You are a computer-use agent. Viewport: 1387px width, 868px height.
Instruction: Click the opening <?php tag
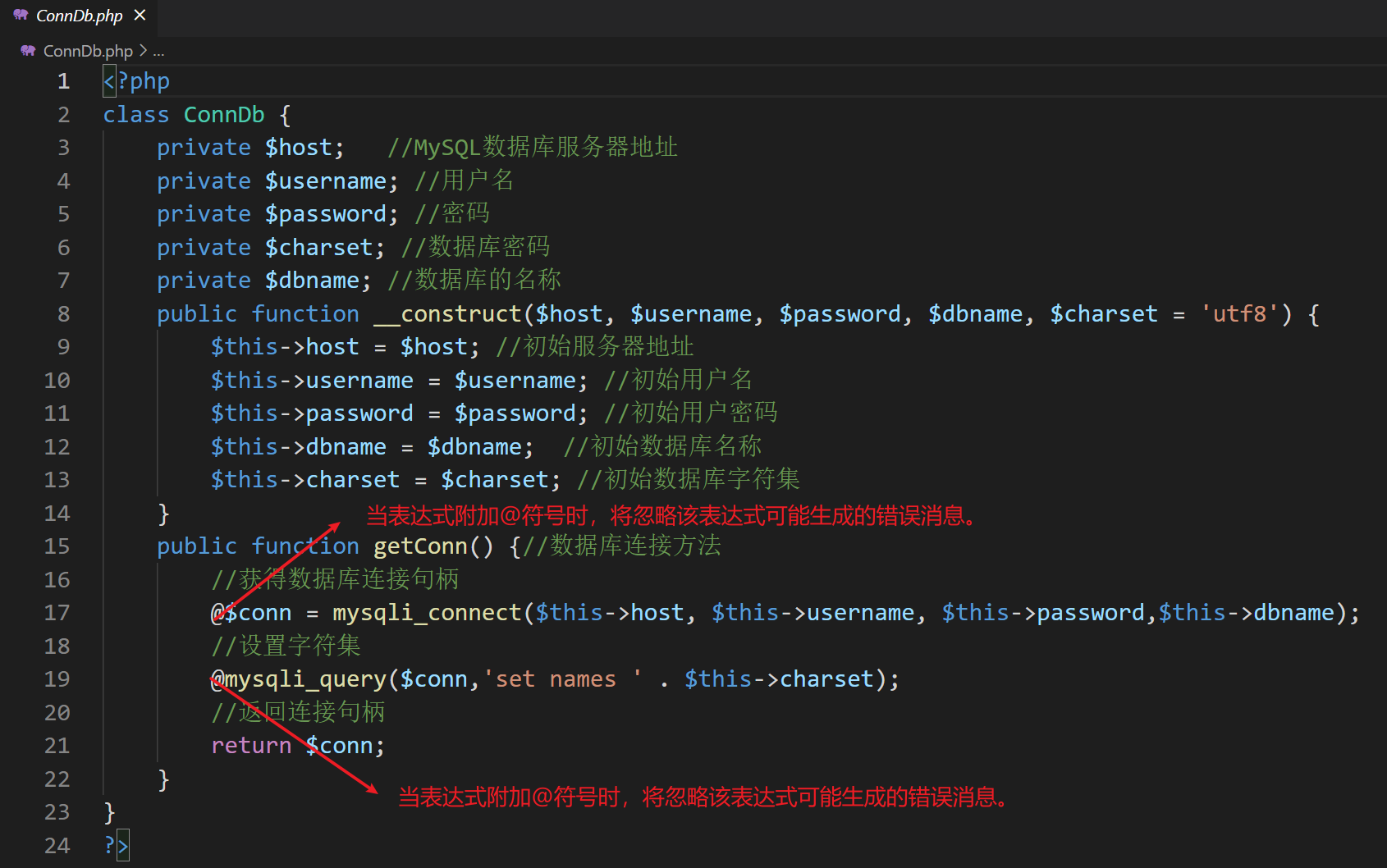click(x=136, y=81)
